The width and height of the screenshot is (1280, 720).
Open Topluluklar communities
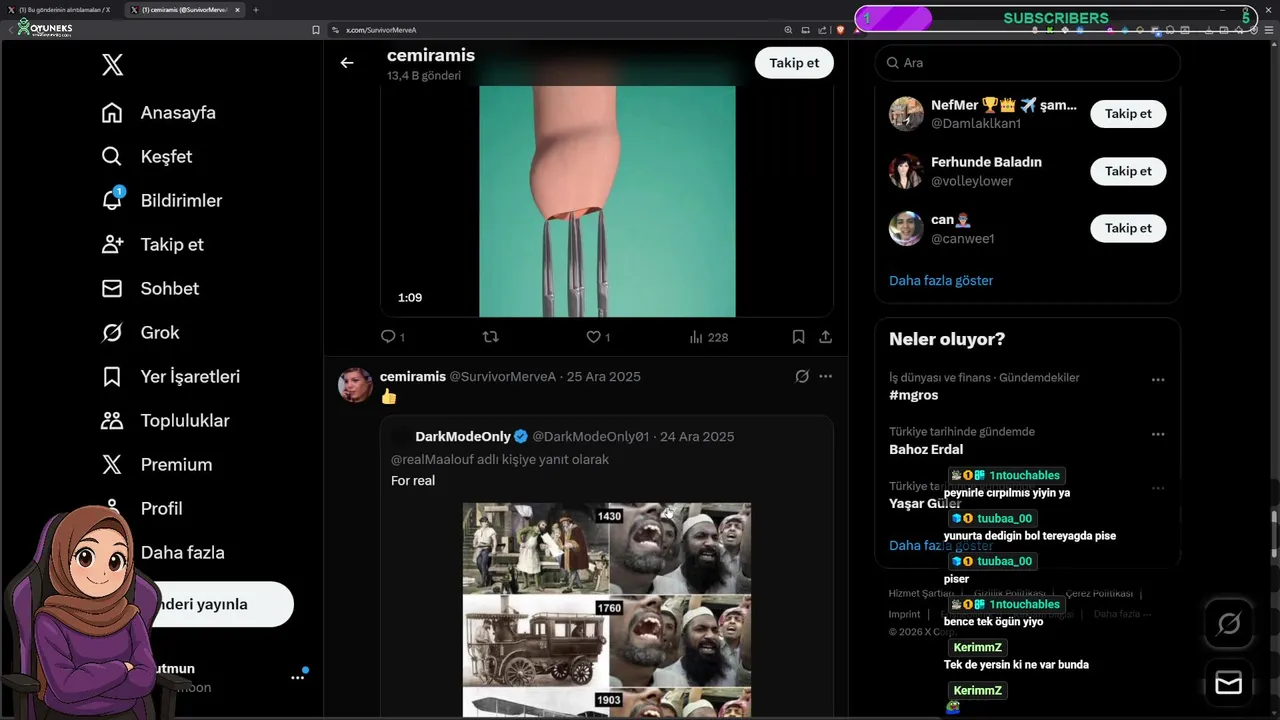tap(165, 420)
